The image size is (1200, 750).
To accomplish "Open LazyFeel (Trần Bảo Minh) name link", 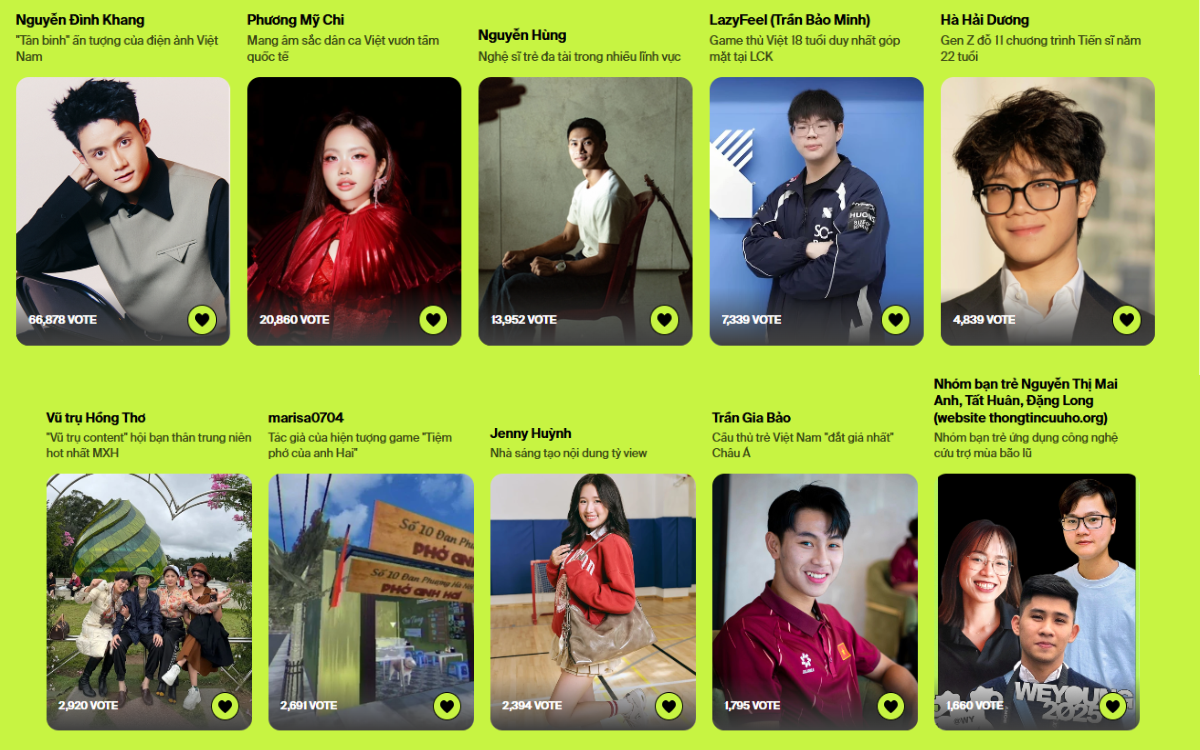I will [x=790, y=20].
